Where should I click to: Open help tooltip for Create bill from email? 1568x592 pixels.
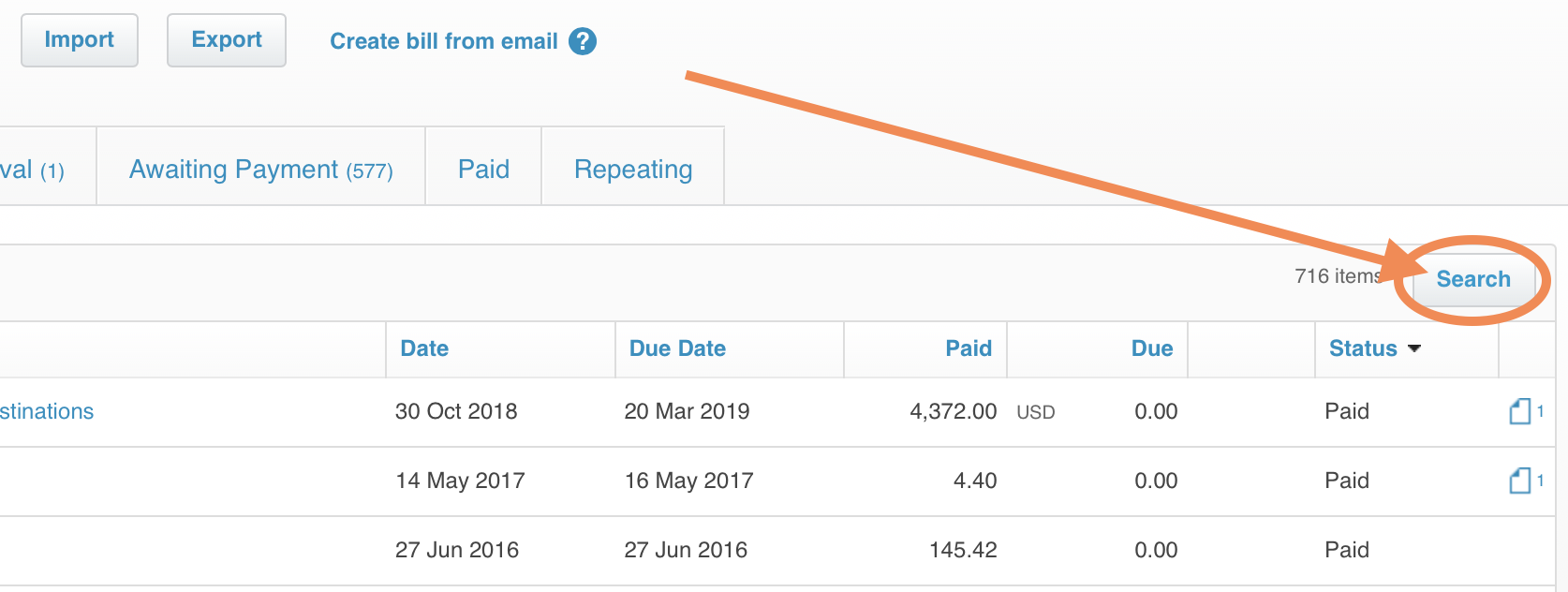click(x=581, y=40)
